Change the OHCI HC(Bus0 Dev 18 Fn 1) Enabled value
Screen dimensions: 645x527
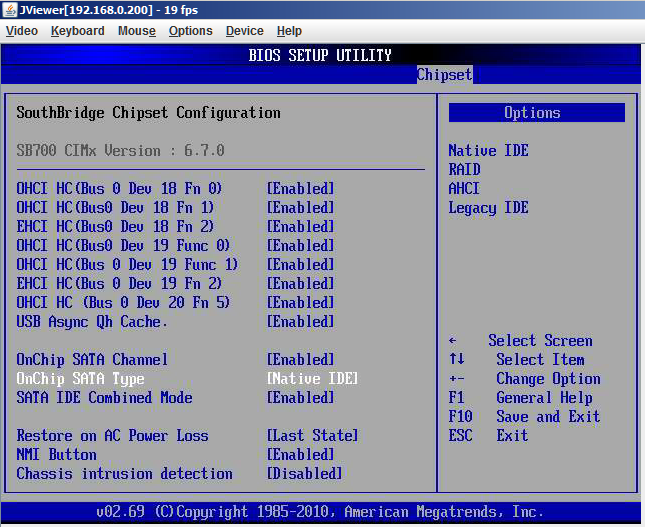[x=300, y=208]
